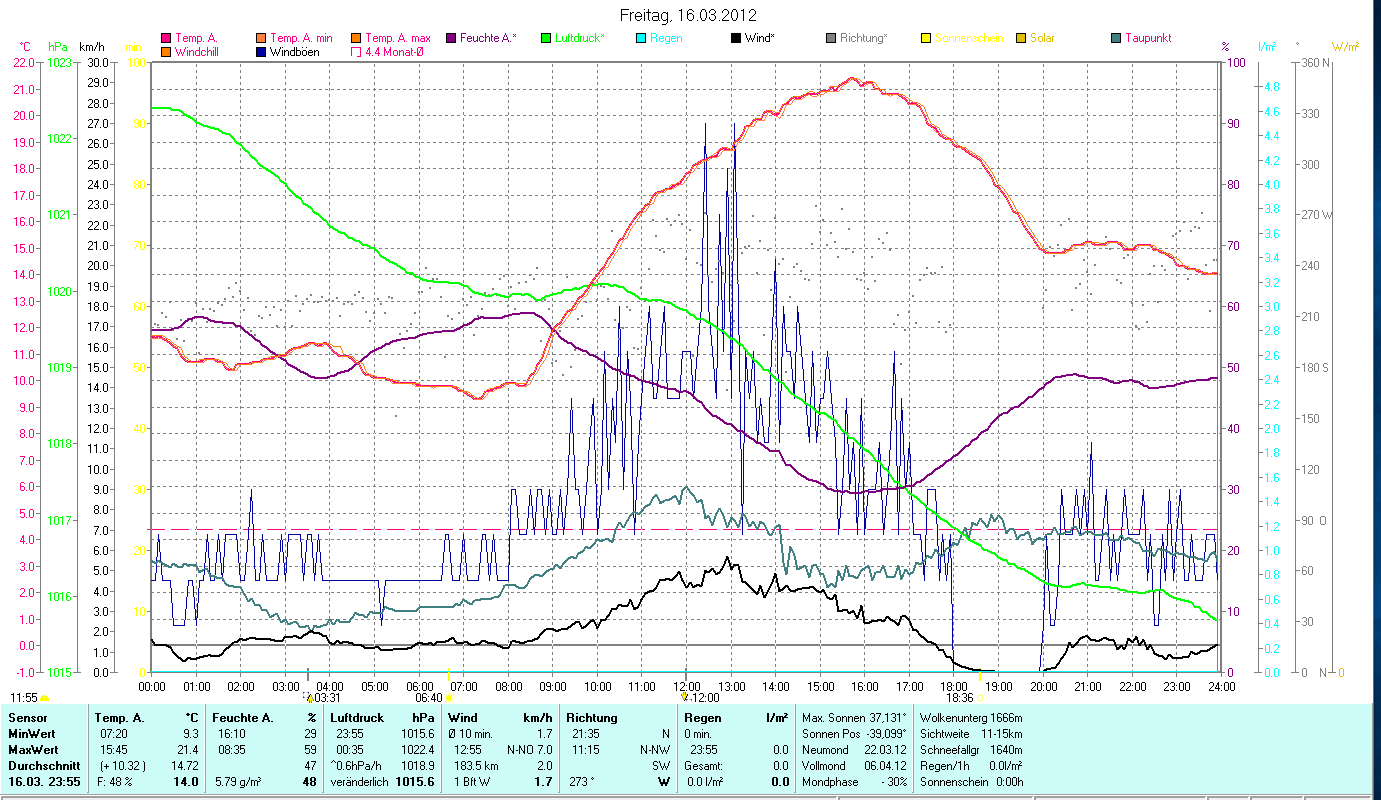Click the 18:36 sunset marker below axis

[x=959, y=698]
